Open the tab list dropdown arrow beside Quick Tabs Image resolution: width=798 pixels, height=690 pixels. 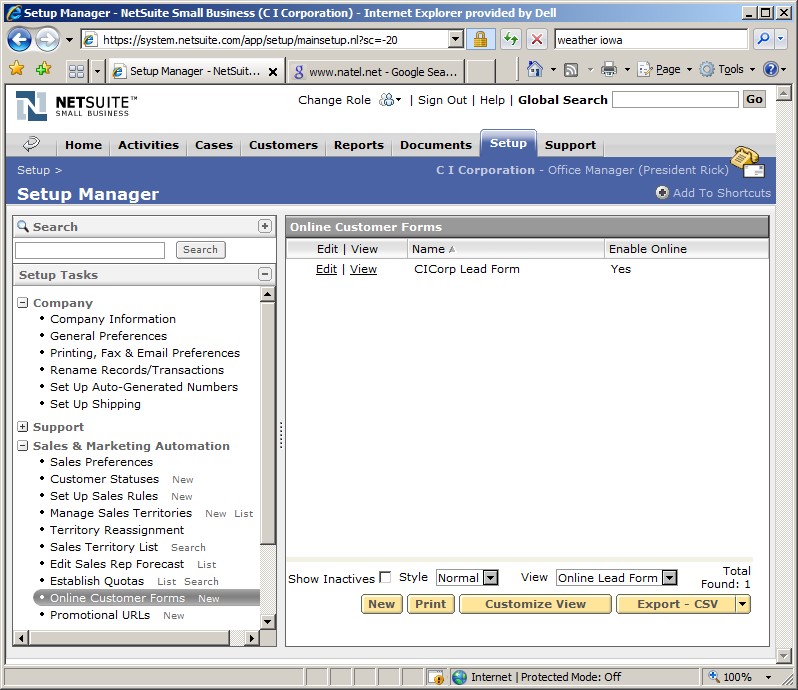pos(98,71)
